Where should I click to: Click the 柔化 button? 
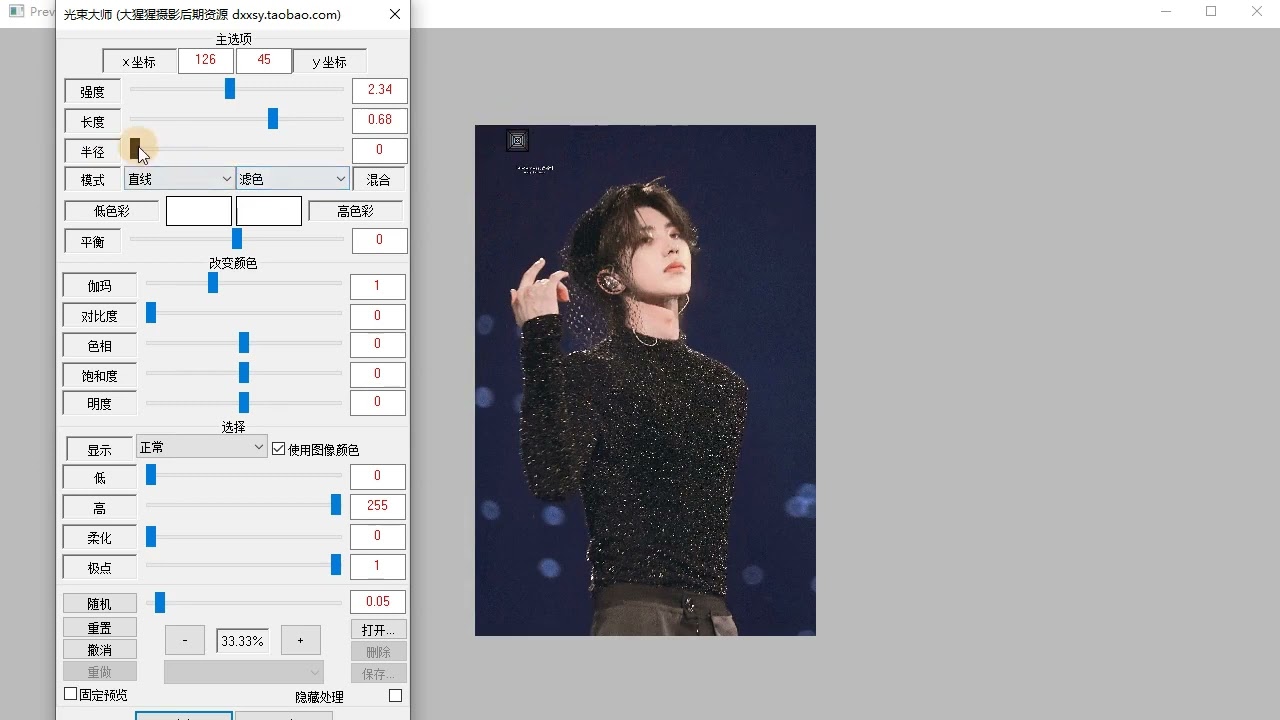point(100,538)
